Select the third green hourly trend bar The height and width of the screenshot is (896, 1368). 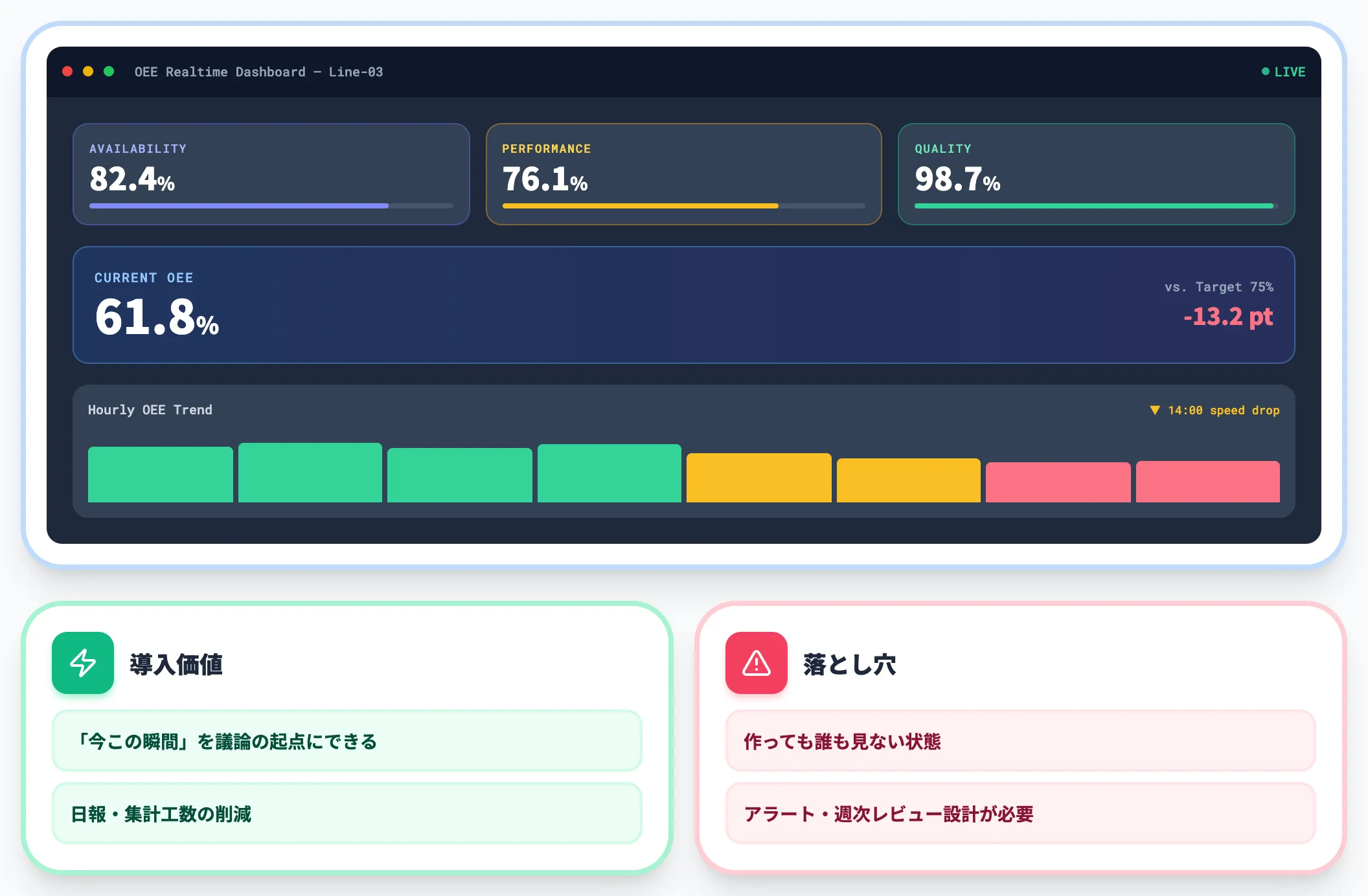click(x=460, y=475)
